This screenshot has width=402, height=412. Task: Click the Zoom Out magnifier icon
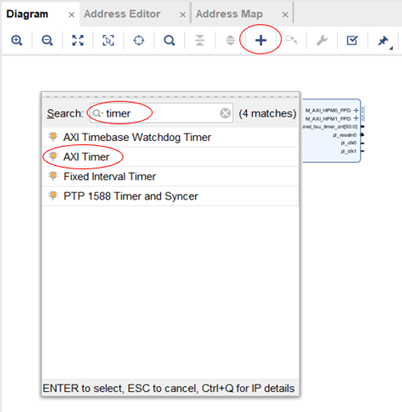click(47, 40)
